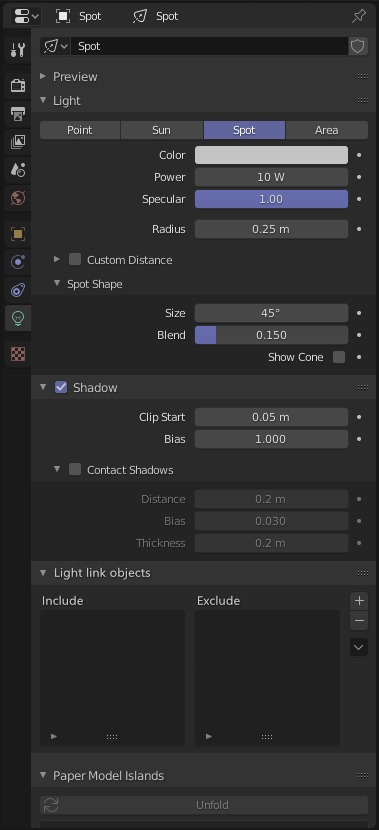
Task: Animate Power property dot
Action: tap(359, 177)
